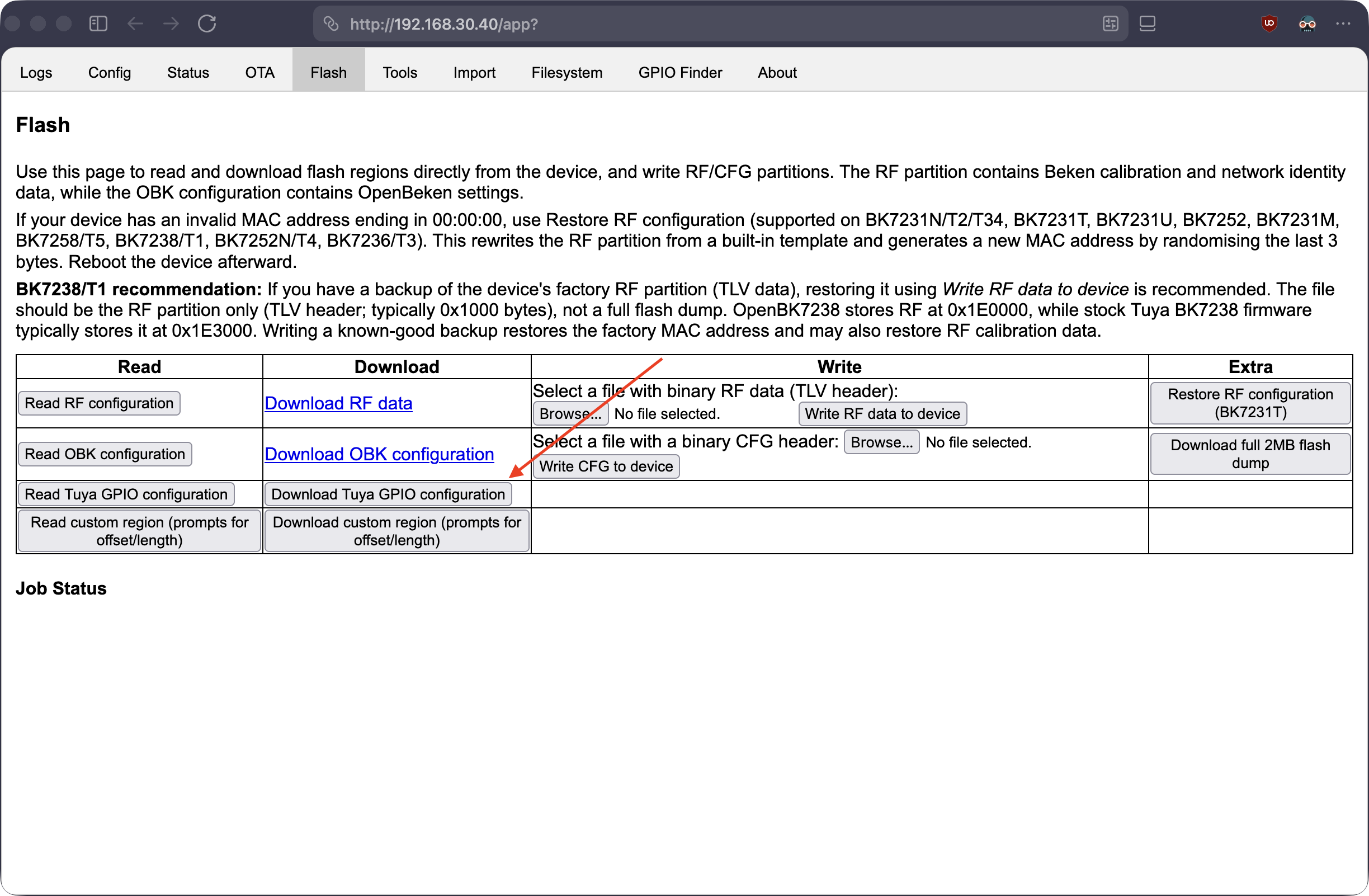Open the browser overflow menu
The image size is (1369, 896).
tap(1343, 23)
